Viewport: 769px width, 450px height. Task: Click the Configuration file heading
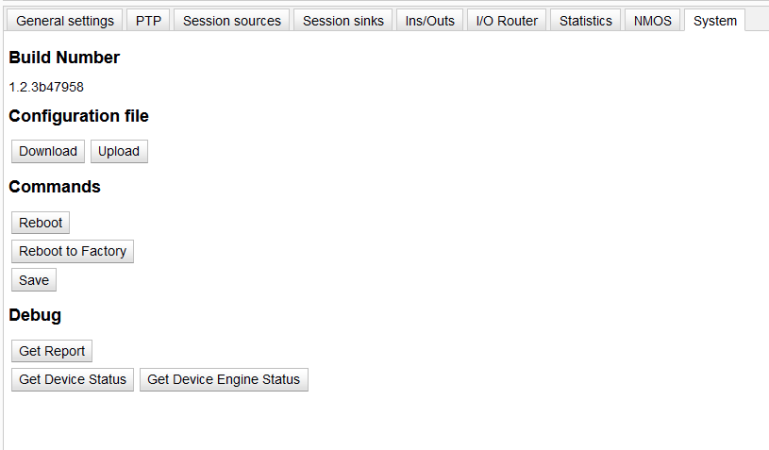click(x=79, y=116)
